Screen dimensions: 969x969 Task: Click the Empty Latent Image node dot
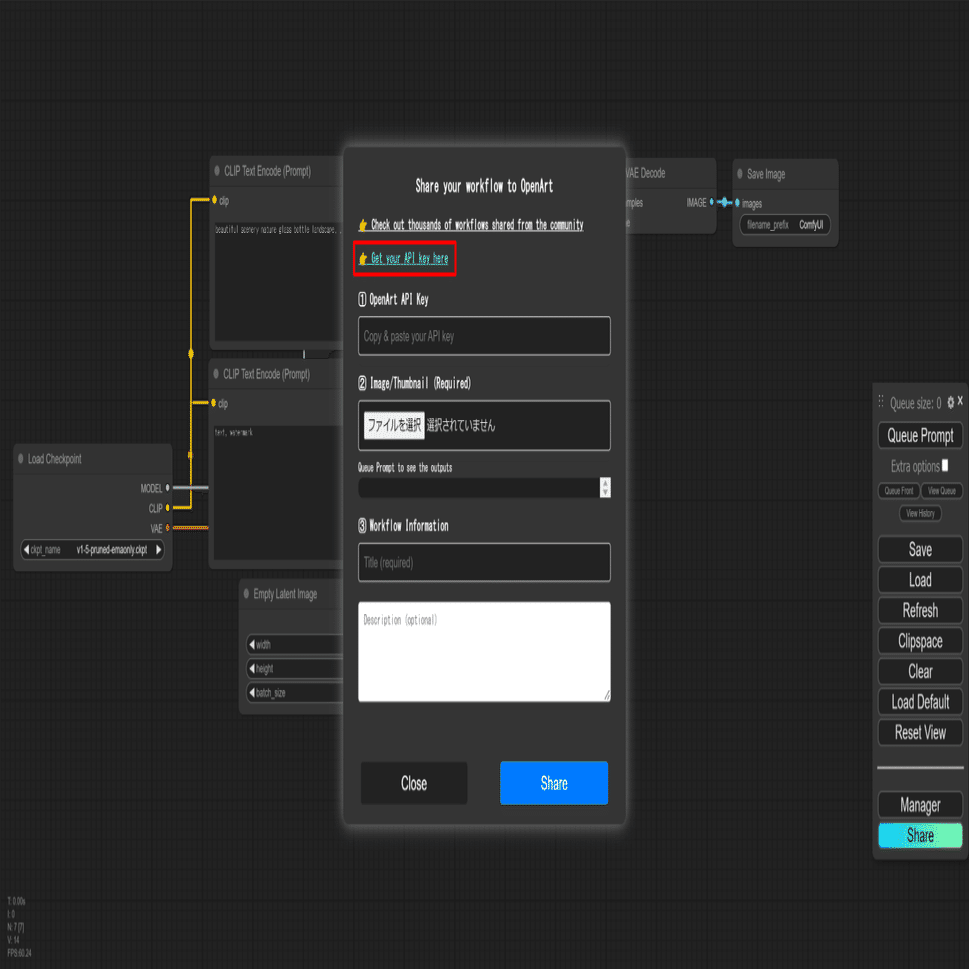coord(246,593)
